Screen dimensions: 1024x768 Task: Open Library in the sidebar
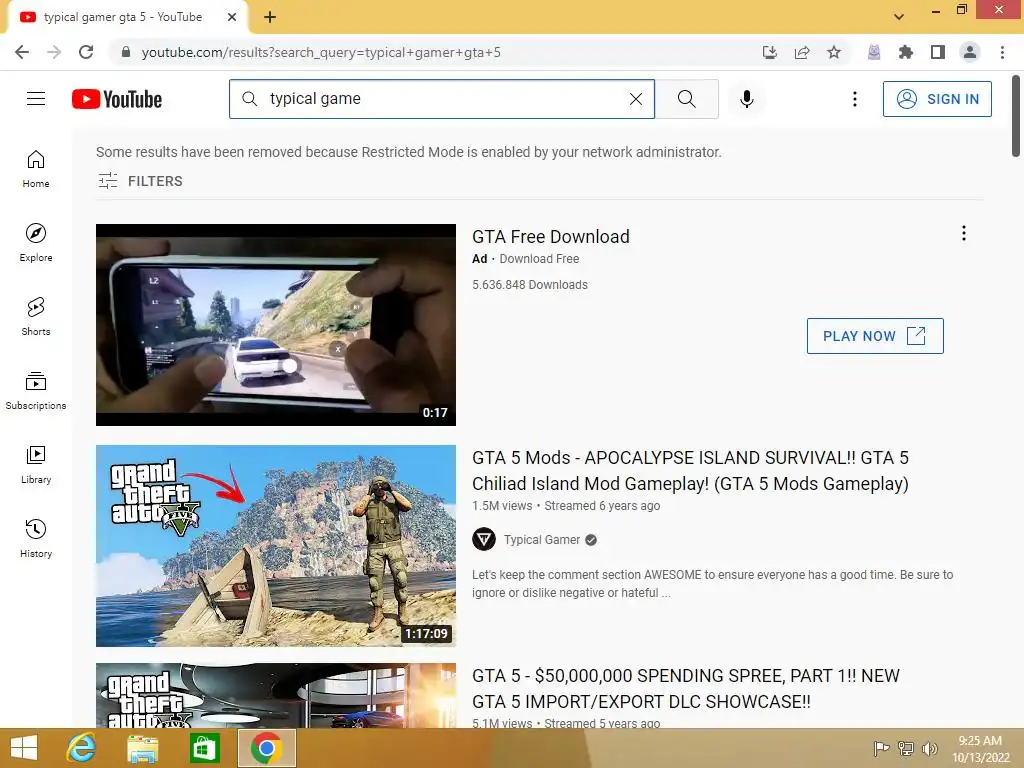(x=36, y=464)
